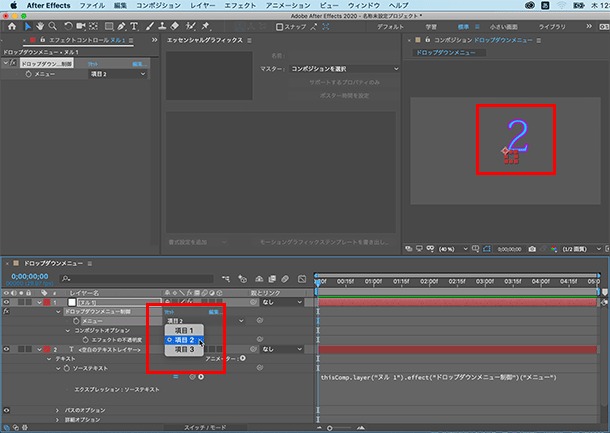The image size is (610, 433).
Task: Take a snapshot with the camera icon
Action: [x=532, y=249]
